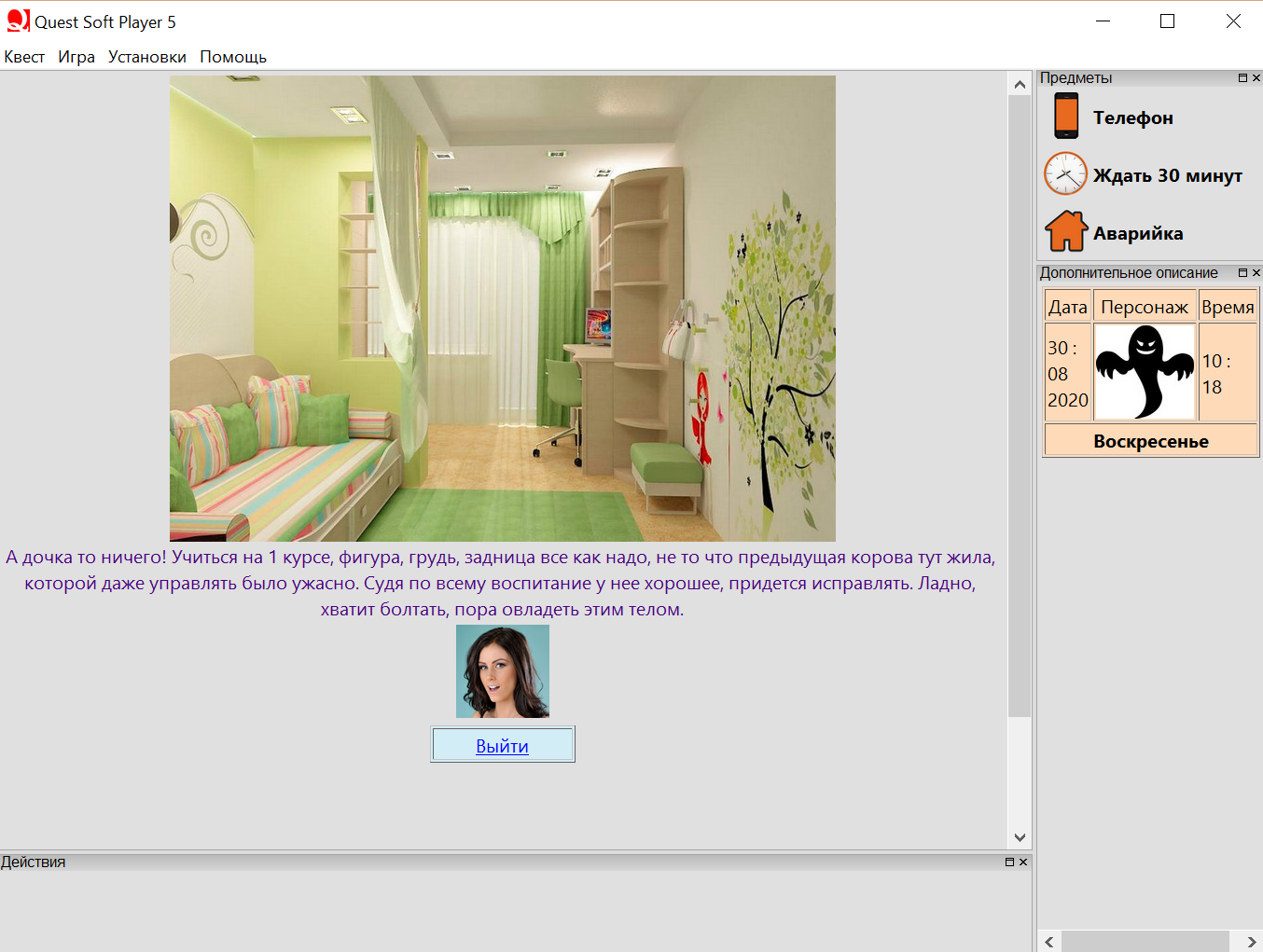Open the Установки menu
The width and height of the screenshot is (1263, 952).
point(147,57)
